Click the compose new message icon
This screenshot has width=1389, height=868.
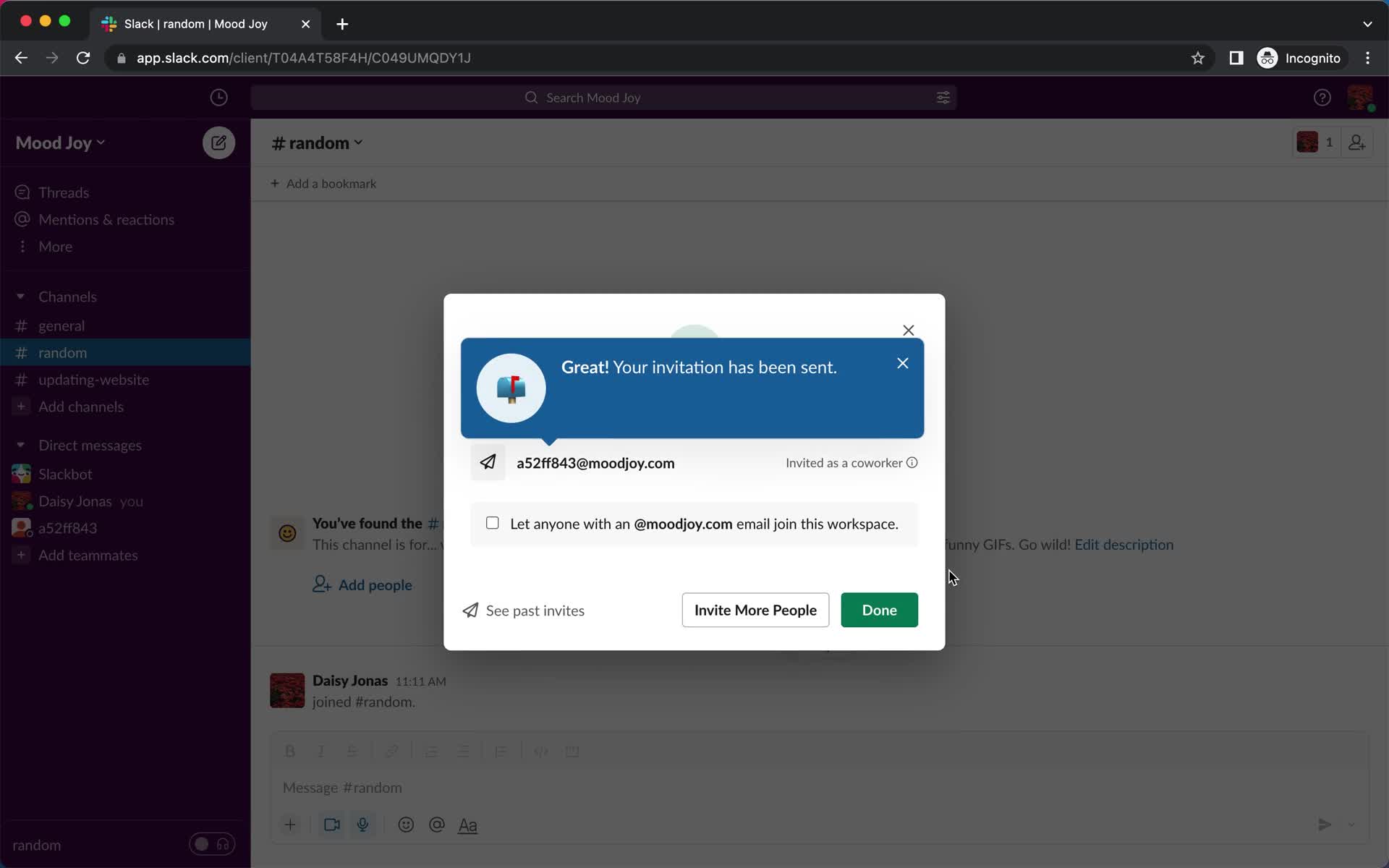point(218,142)
